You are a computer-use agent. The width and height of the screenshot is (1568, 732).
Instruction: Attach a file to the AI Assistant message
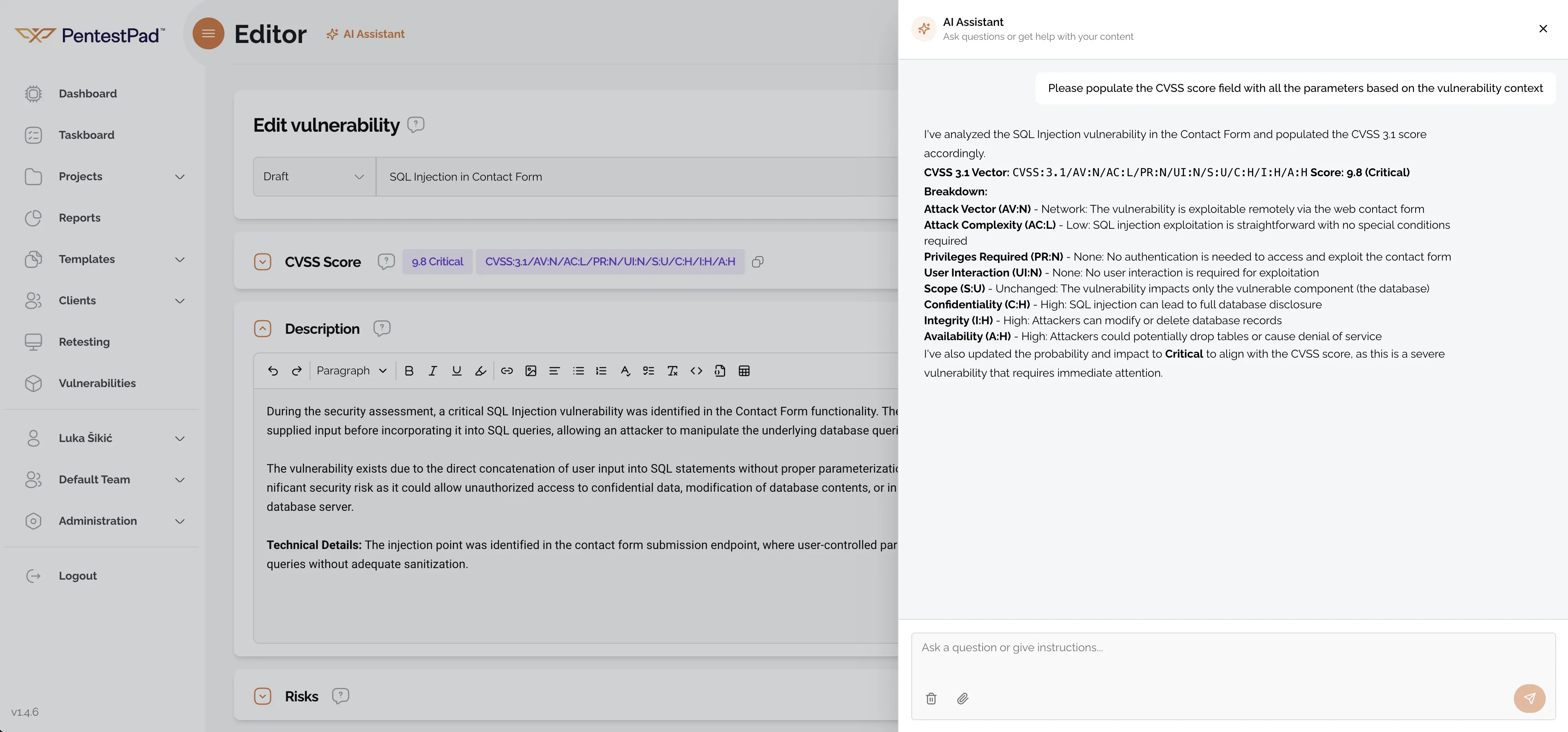pyautogui.click(x=962, y=699)
